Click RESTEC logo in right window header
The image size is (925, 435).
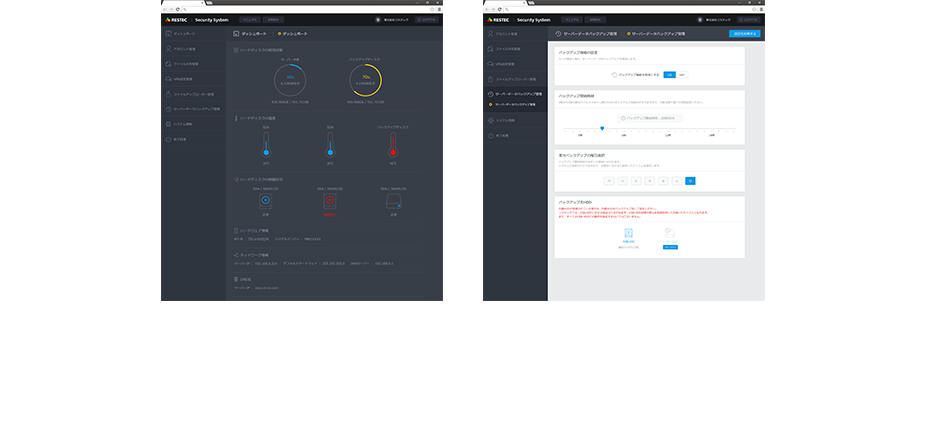tap(498, 19)
